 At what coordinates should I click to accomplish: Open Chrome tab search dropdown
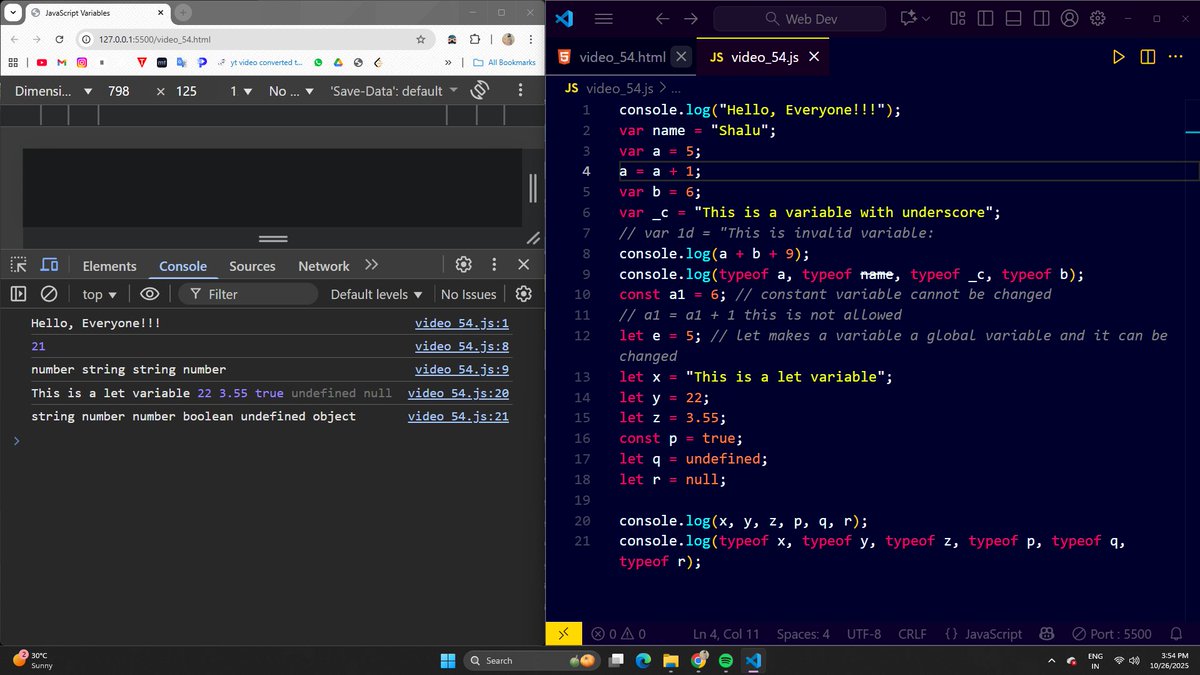coord(15,14)
